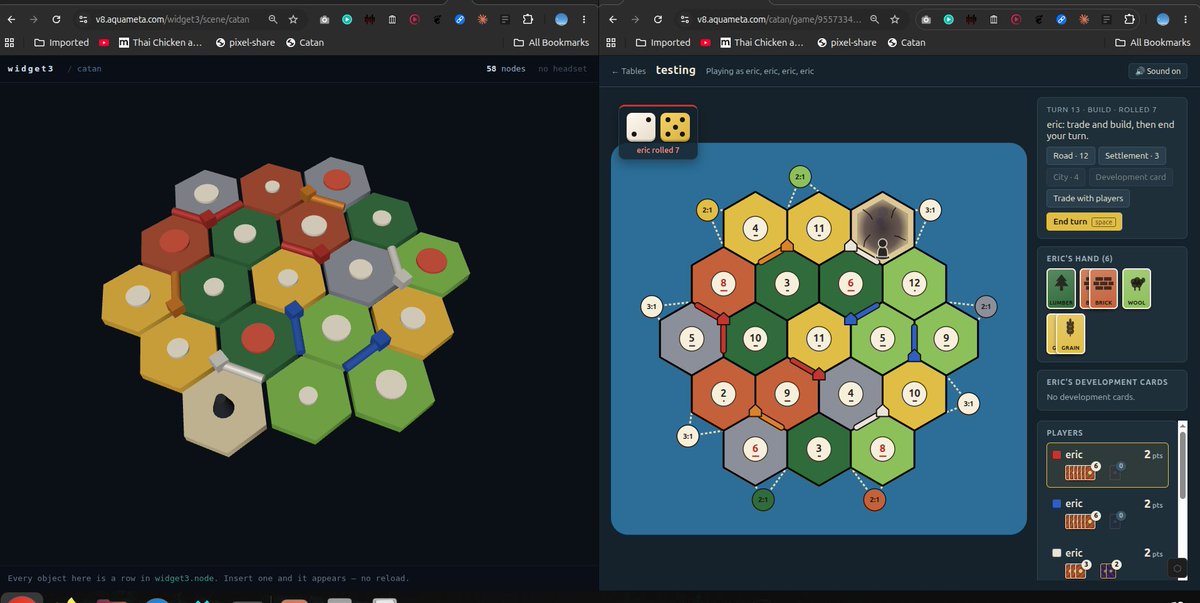The height and width of the screenshot is (603, 1200).
Task: Click white player's color swatch in Players list
Action: click(x=1056, y=553)
